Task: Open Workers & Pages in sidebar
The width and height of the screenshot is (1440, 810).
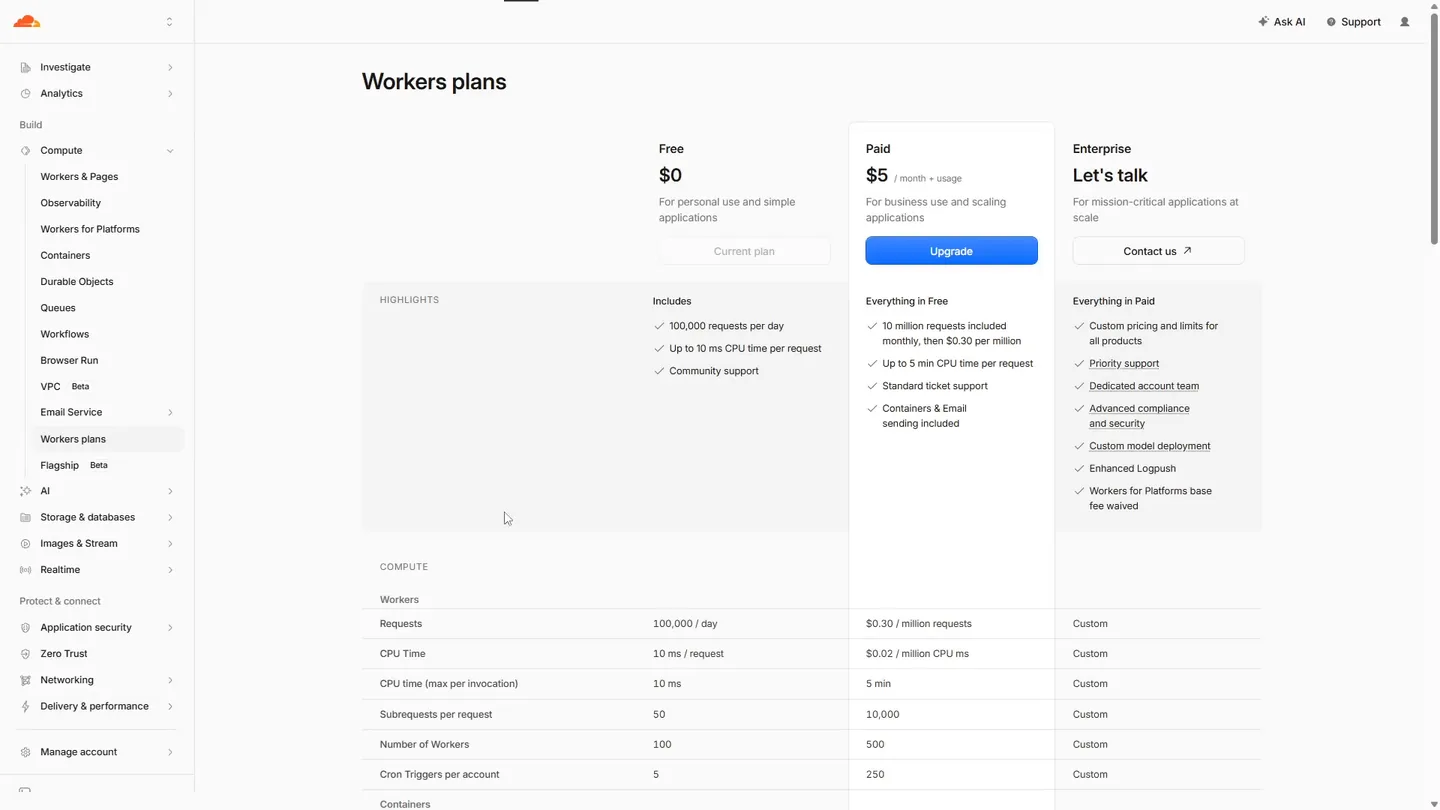Action: pos(79,177)
